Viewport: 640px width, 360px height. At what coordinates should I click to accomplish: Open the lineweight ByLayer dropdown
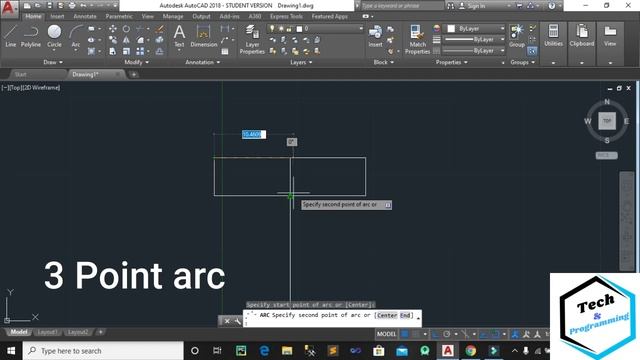[473, 40]
